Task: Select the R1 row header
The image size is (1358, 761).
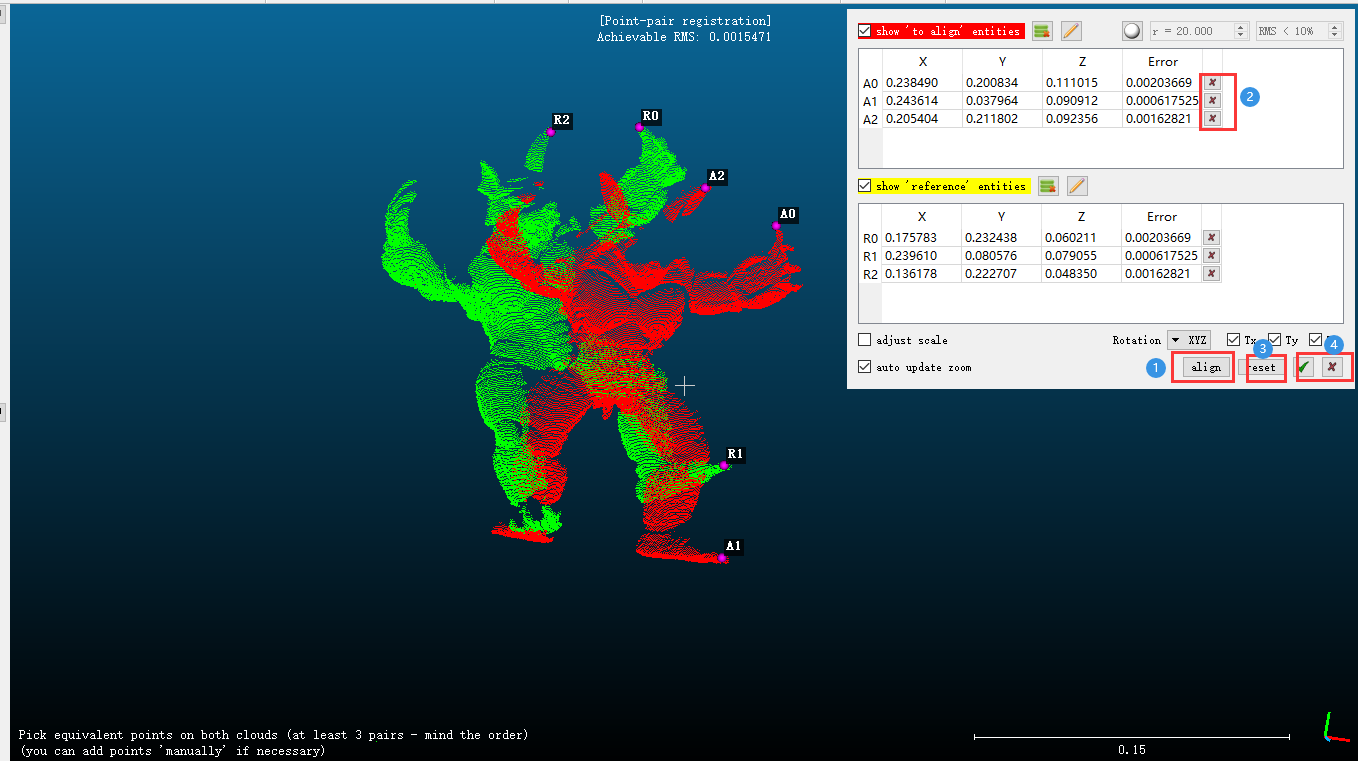Action: (870, 256)
